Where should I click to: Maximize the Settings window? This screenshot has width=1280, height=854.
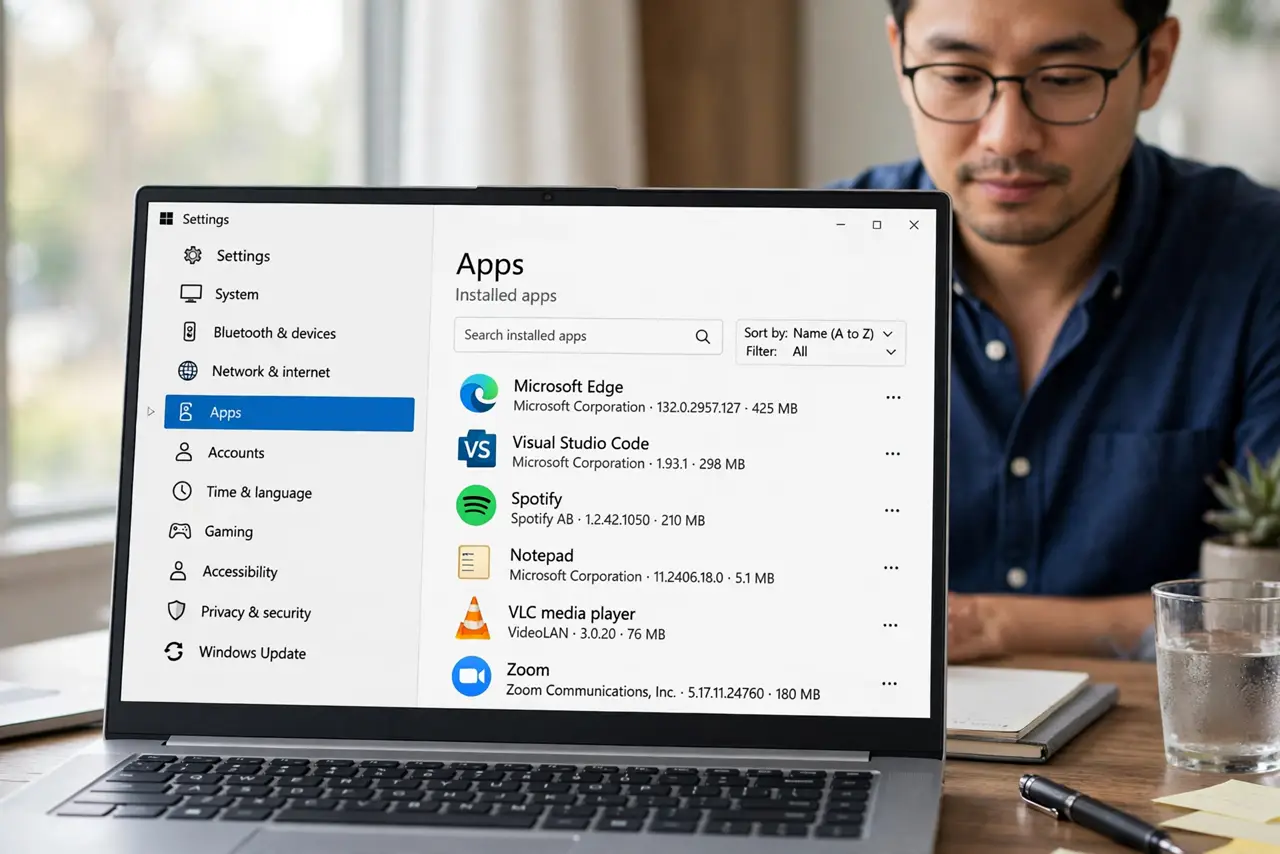[x=877, y=225]
